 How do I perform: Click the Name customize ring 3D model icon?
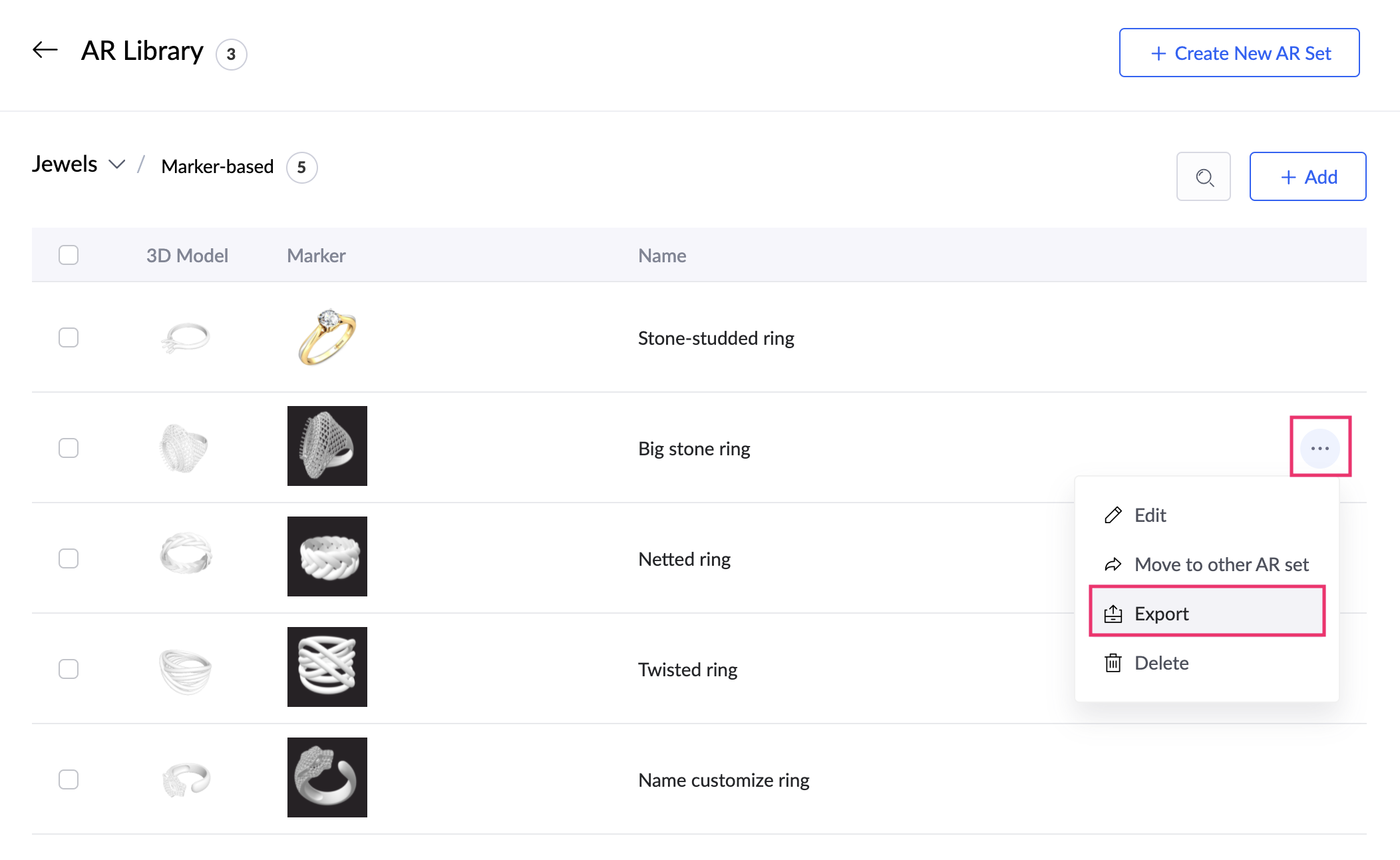(186, 779)
